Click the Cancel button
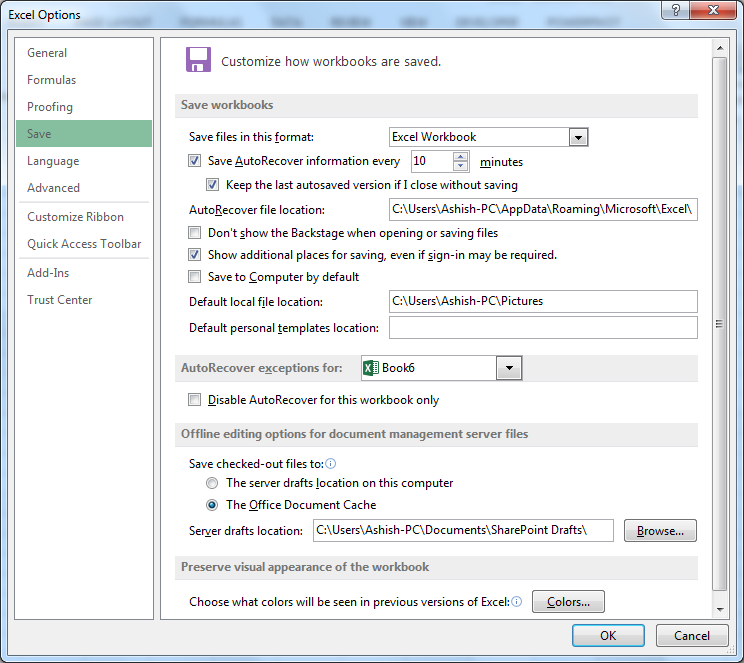 pos(692,635)
